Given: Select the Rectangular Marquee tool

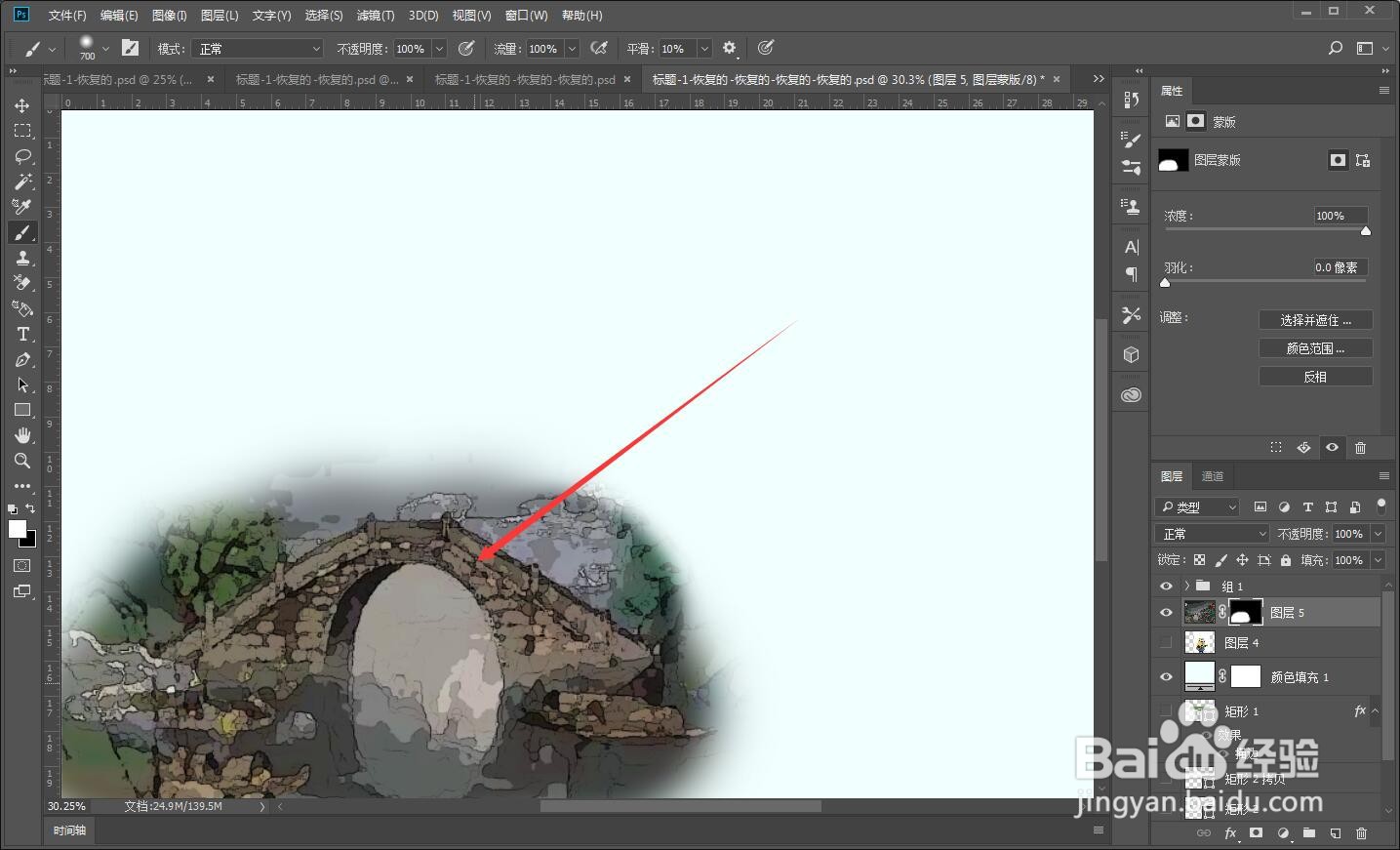Looking at the screenshot, I should [x=22, y=131].
